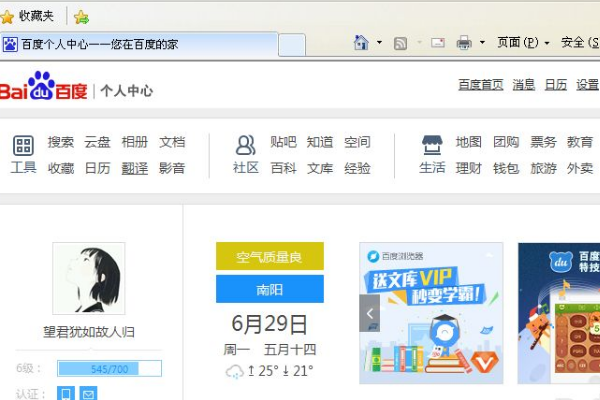This screenshot has height=400, width=600.
Task: Click the user avatar picture
Action: click(x=89, y=278)
